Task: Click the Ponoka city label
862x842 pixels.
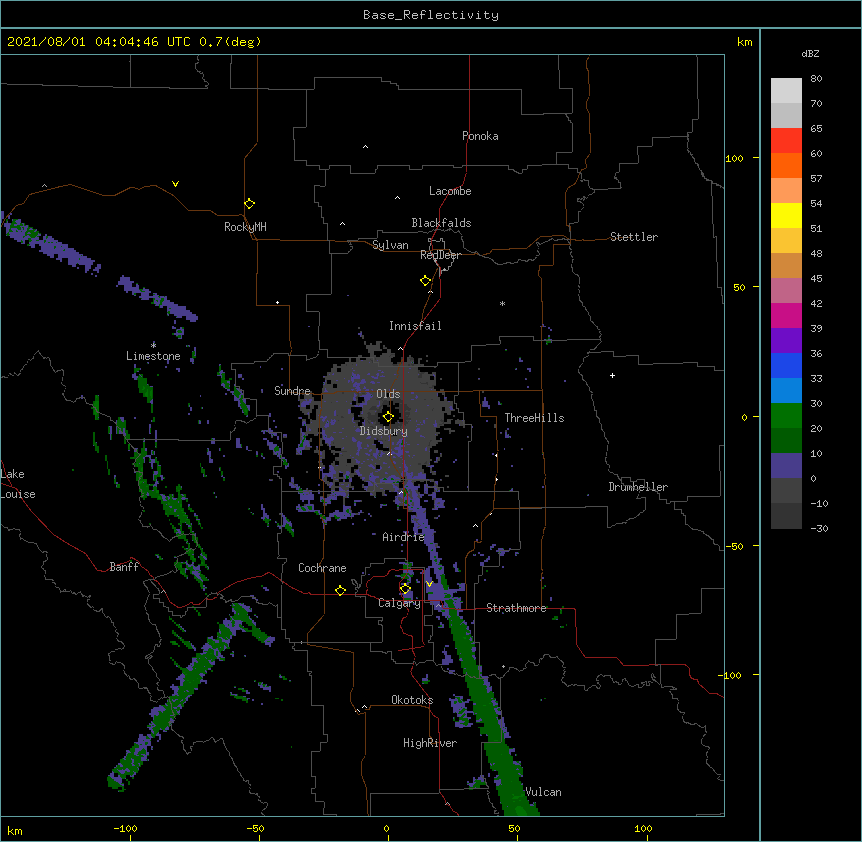Action: (x=480, y=136)
